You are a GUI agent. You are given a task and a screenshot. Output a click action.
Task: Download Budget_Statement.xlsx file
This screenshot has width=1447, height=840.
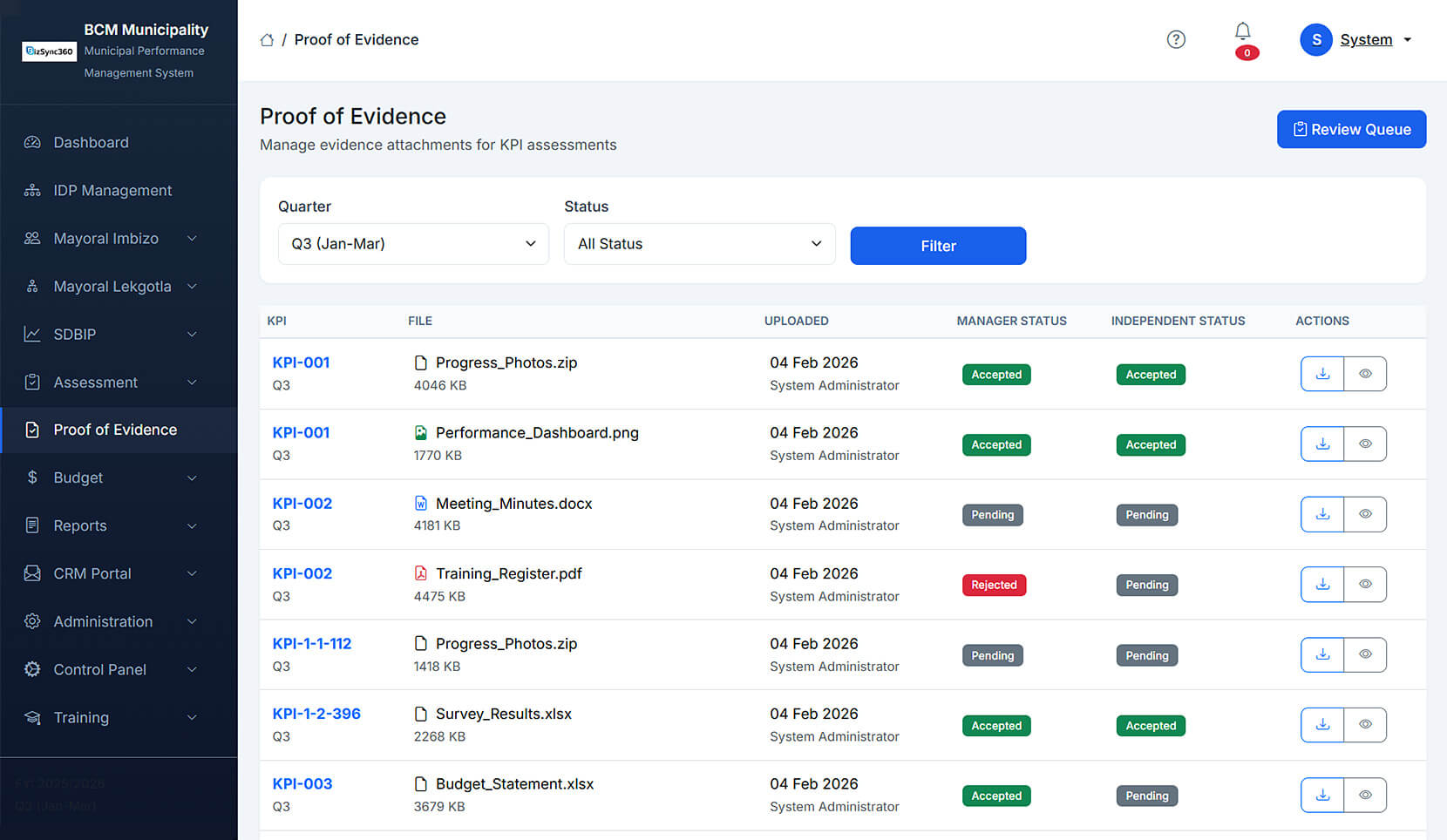(1322, 795)
